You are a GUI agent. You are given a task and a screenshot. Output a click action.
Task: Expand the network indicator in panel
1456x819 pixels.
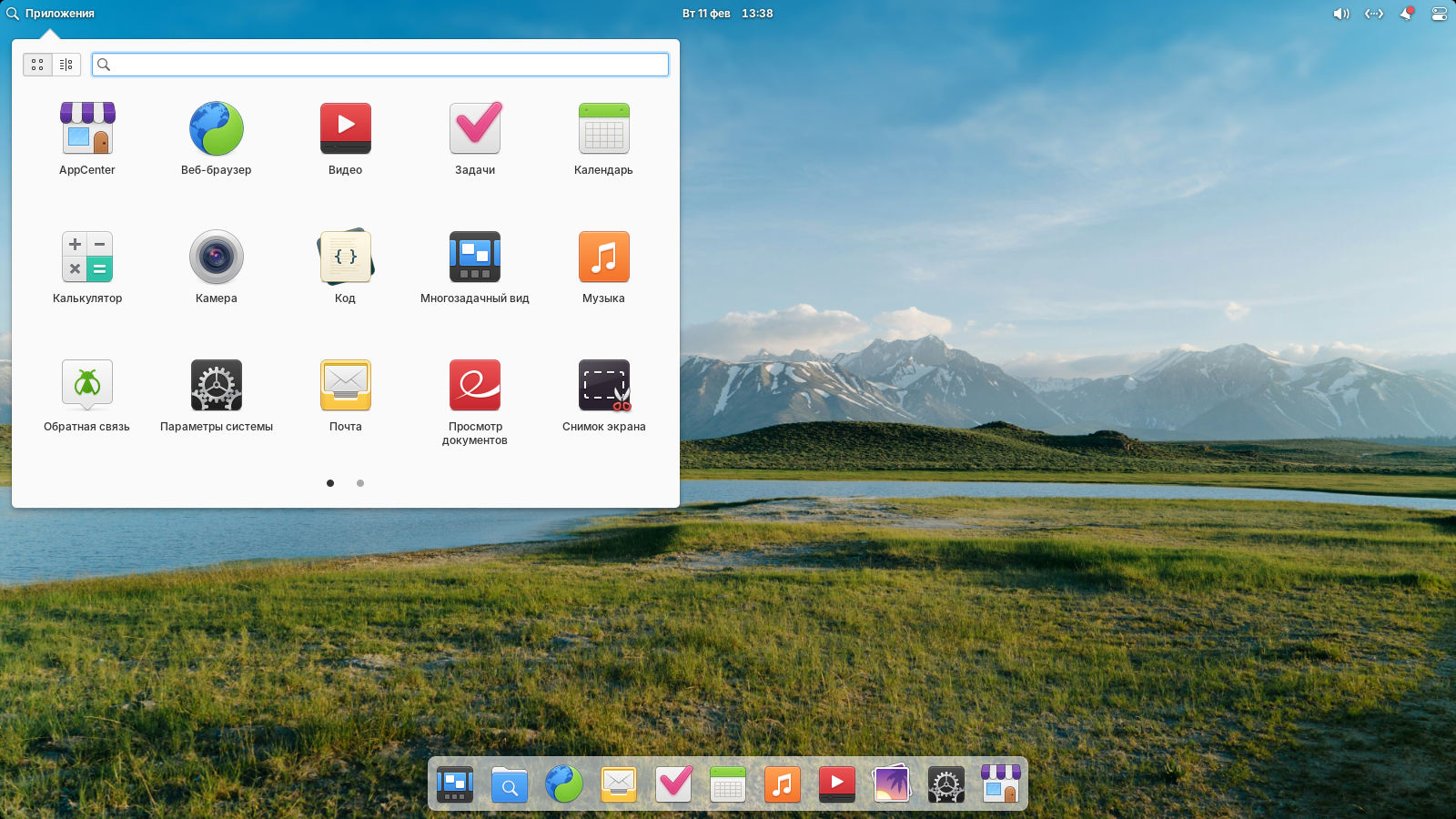click(1373, 14)
